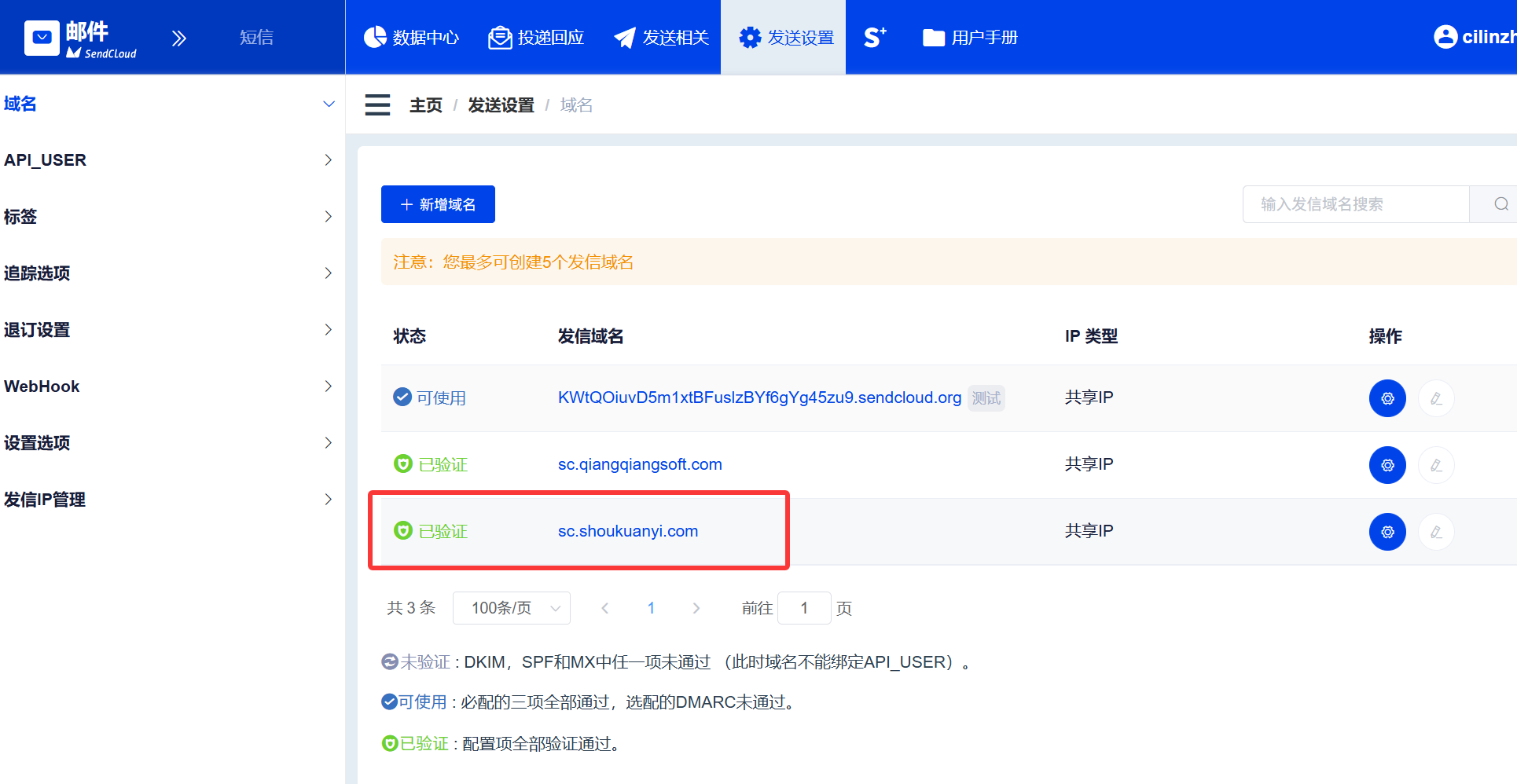
Task: Click the 主页 breadcrumb link
Action: point(425,105)
